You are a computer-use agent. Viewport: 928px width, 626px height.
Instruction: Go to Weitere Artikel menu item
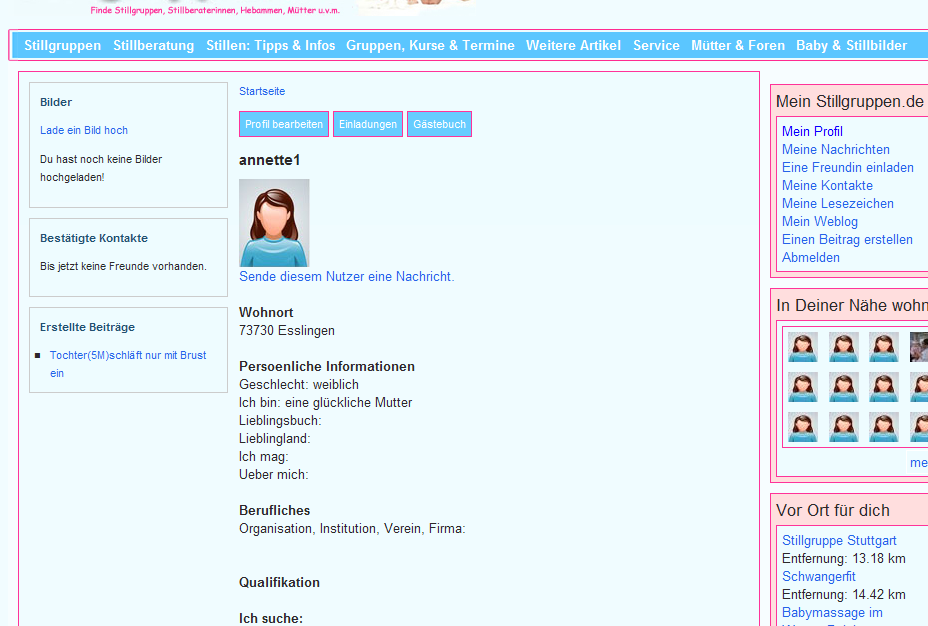point(573,45)
